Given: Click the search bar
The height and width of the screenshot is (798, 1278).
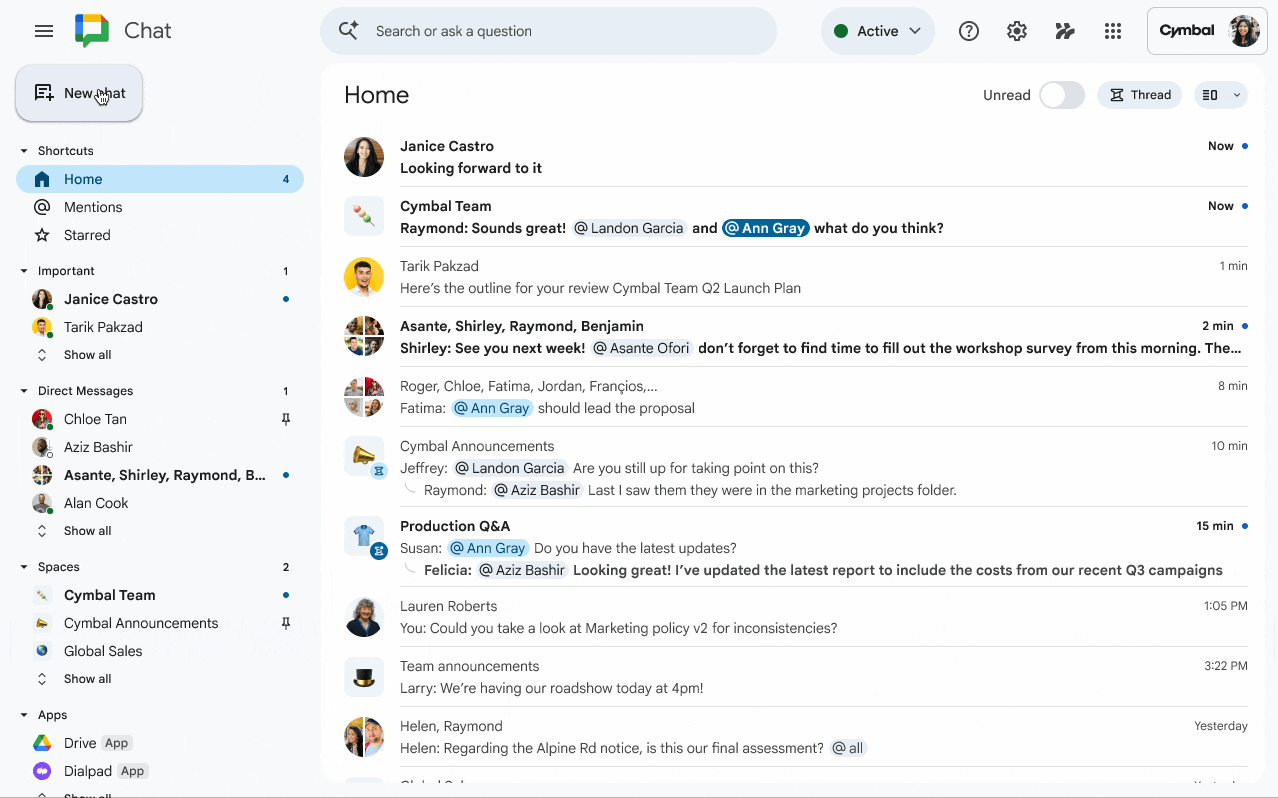Looking at the screenshot, I should click(548, 31).
